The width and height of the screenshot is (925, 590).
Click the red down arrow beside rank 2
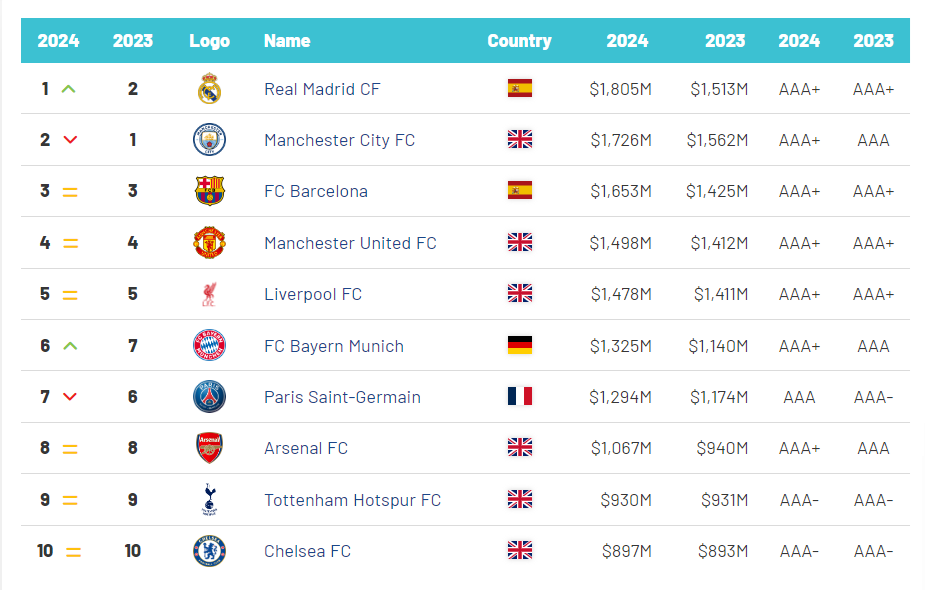[70, 140]
